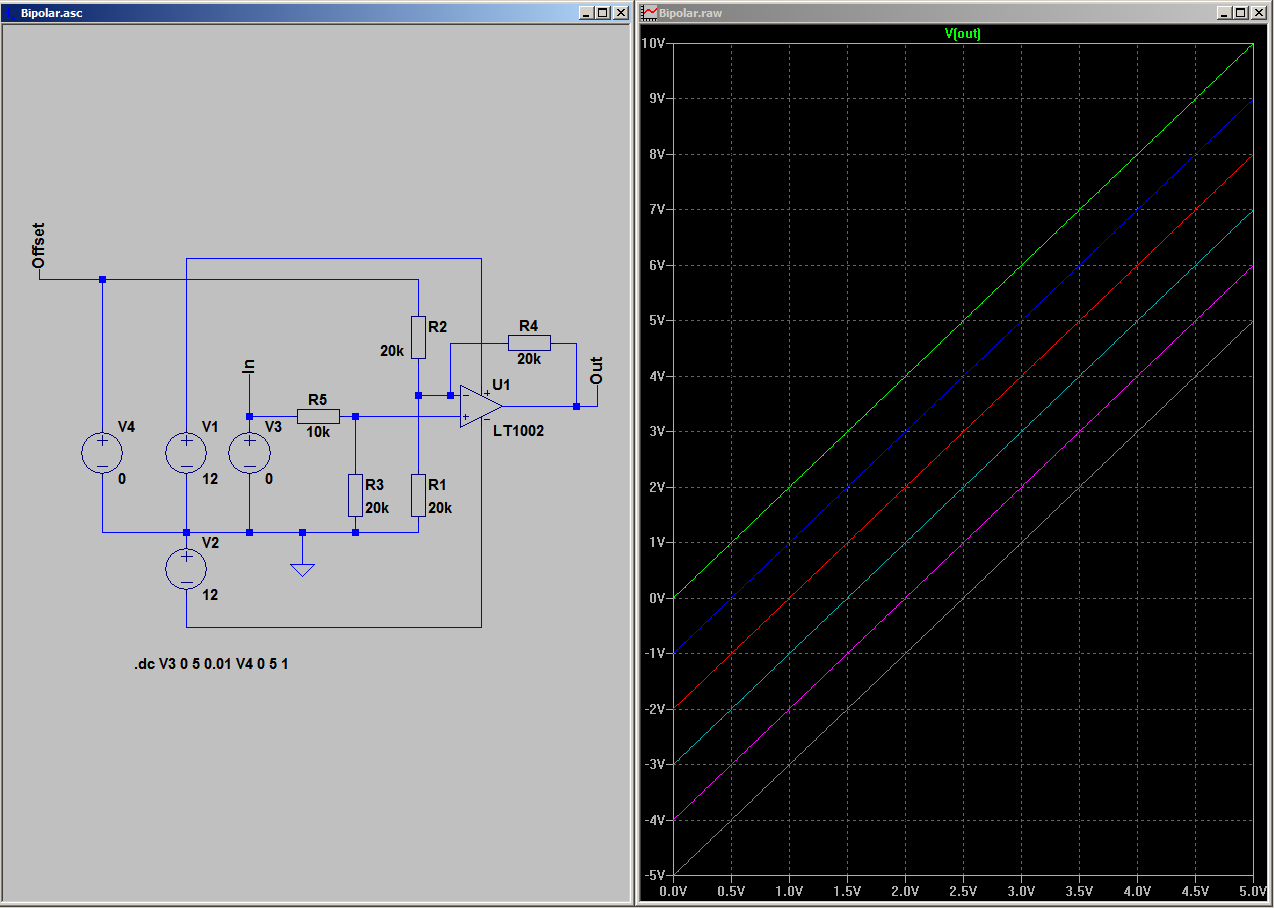Click the 12 value of V2
The width and height of the screenshot is (1274, 908).
pos(210,595)
